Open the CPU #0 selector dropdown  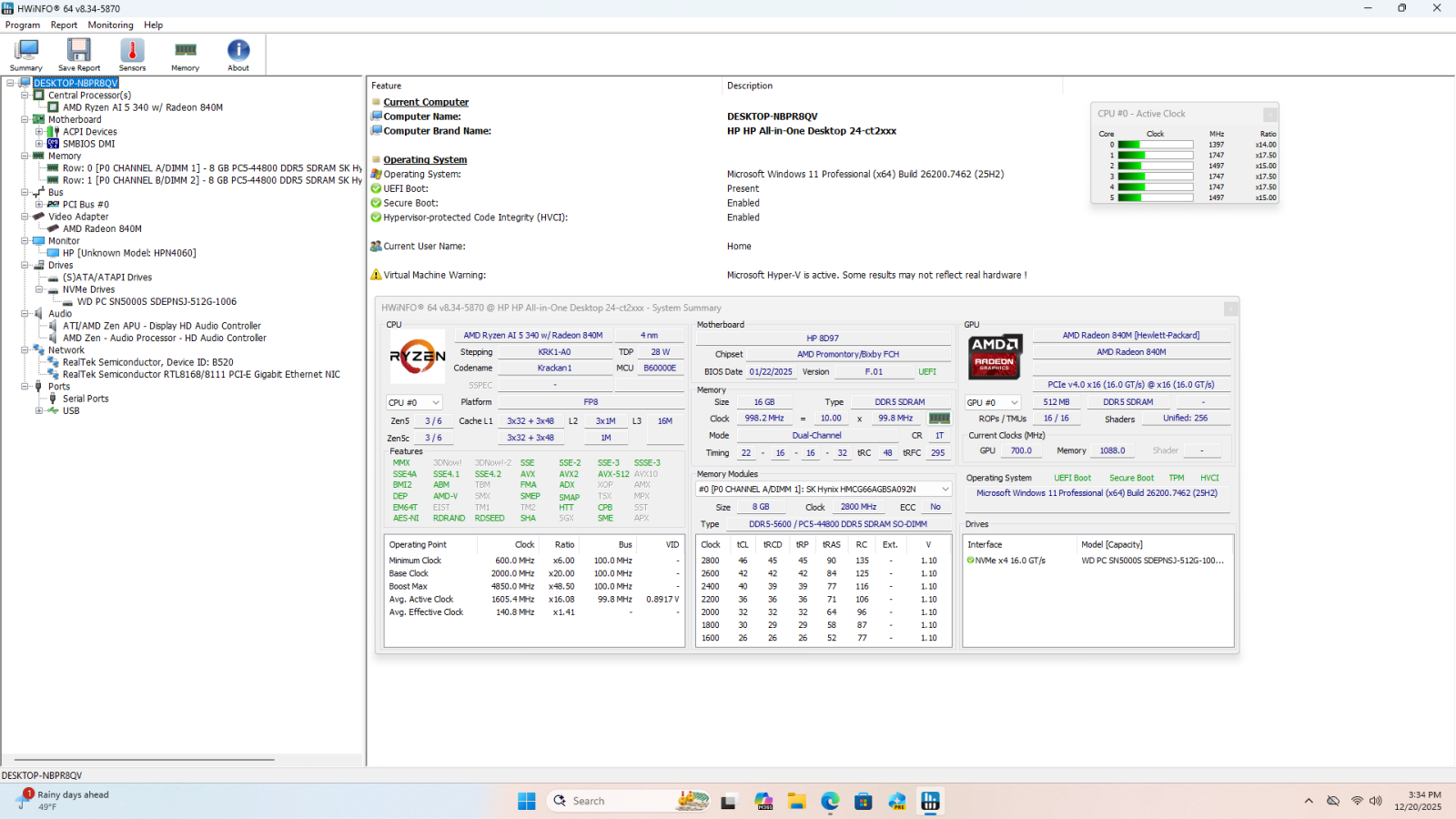pos(414,402)
